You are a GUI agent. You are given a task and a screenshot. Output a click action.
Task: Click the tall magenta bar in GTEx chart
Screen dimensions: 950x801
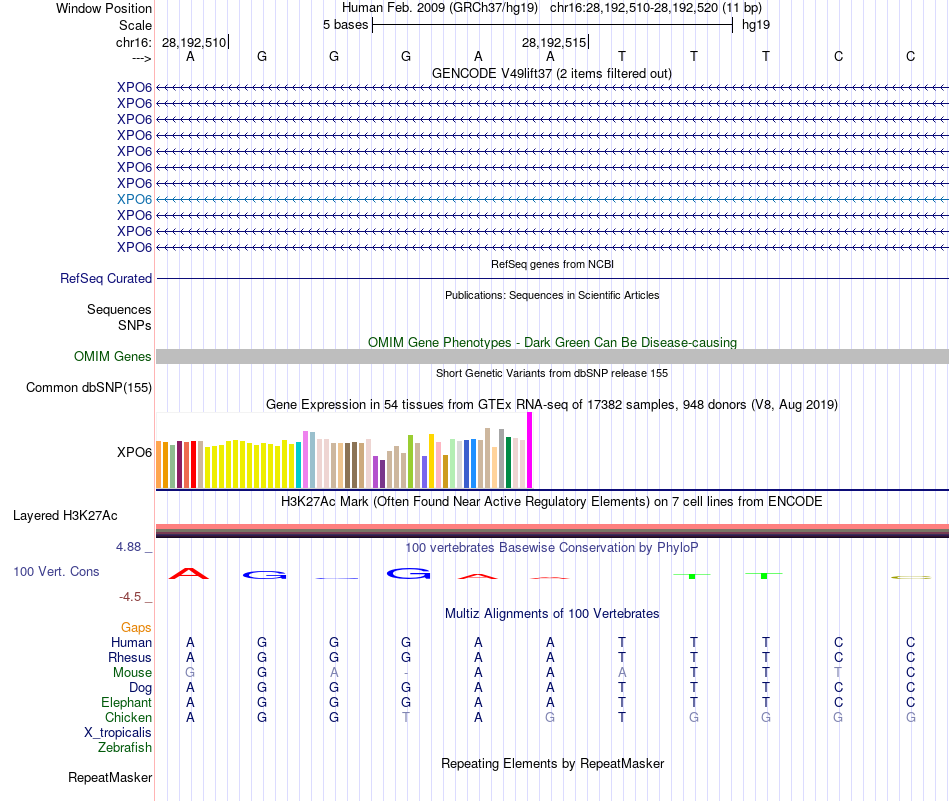(530, 450)
